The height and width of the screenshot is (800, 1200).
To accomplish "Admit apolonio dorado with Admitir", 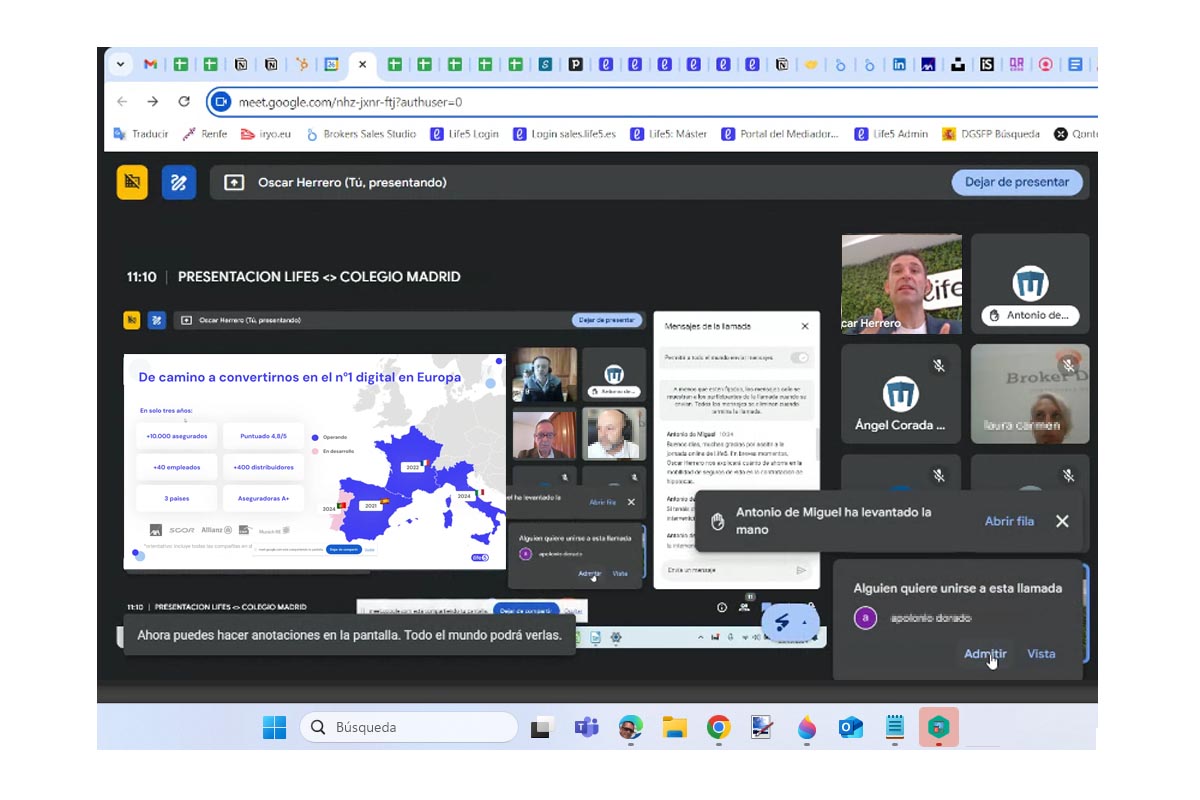I will tap(984, 654).
